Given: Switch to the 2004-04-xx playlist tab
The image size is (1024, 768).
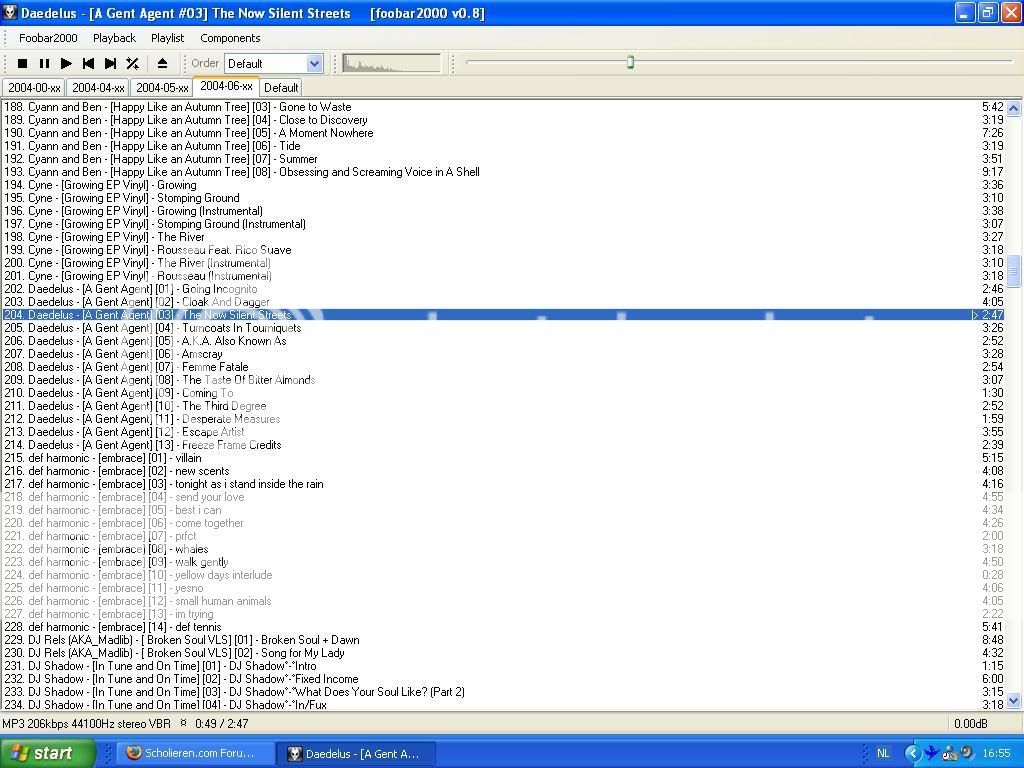Looking at the screenshot, I should (98, 88).
